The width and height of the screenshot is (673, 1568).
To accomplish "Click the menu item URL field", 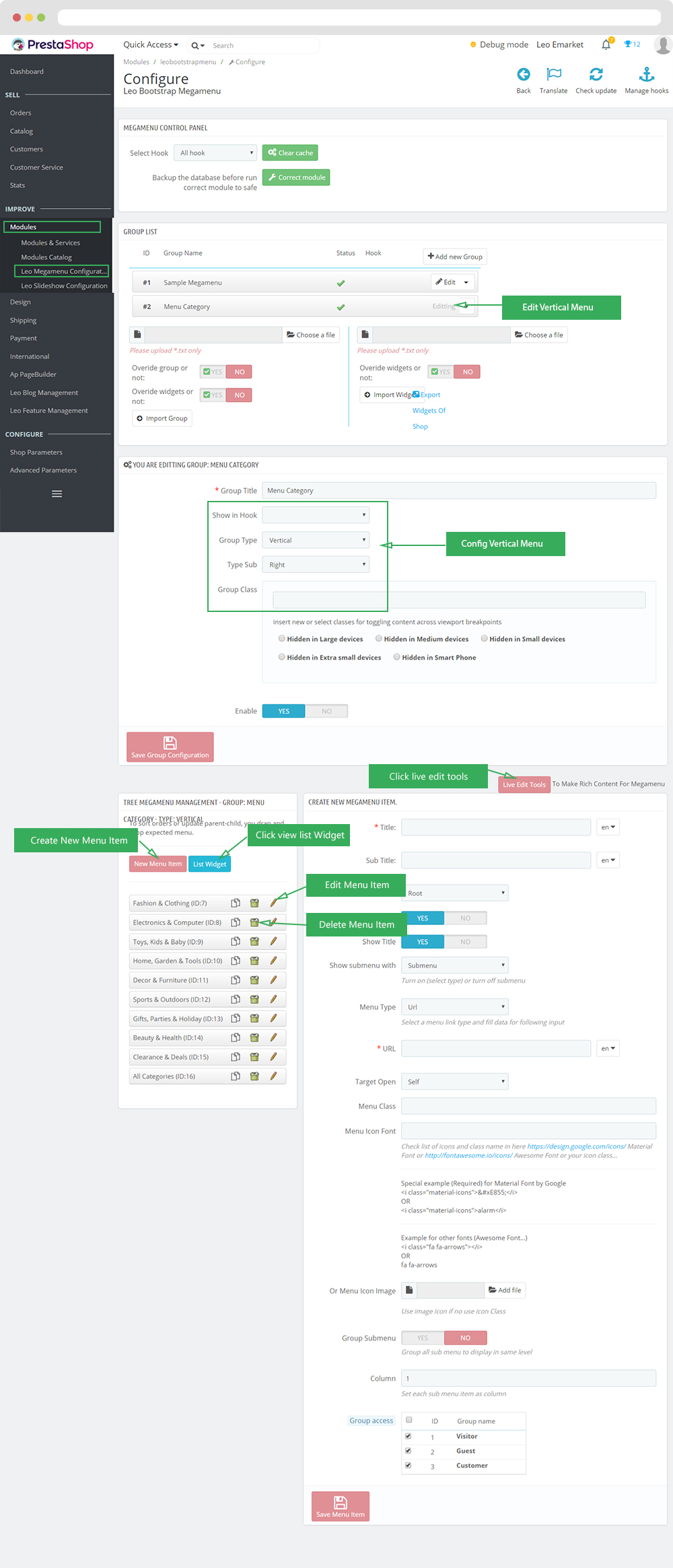I will click(496, 1048).
